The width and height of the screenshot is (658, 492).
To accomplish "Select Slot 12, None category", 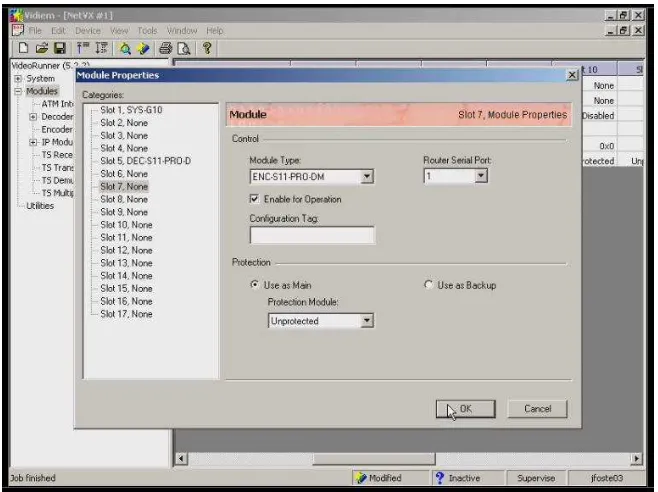I will (126, 250).
